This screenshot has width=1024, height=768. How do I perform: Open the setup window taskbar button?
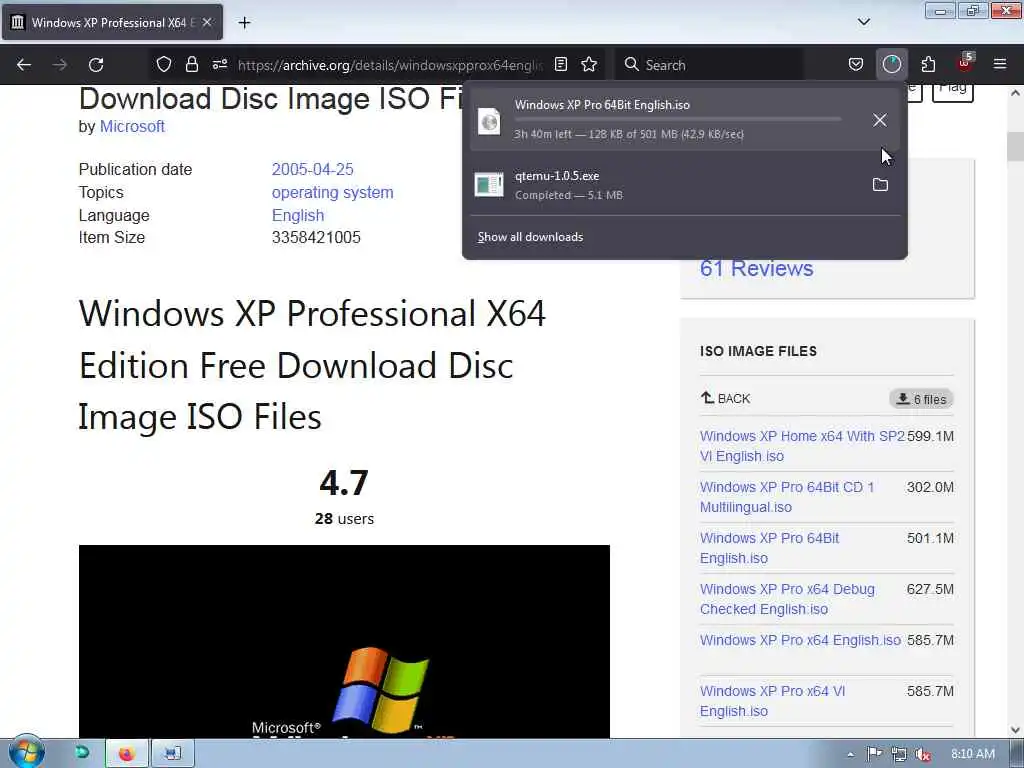click(172, 754)
